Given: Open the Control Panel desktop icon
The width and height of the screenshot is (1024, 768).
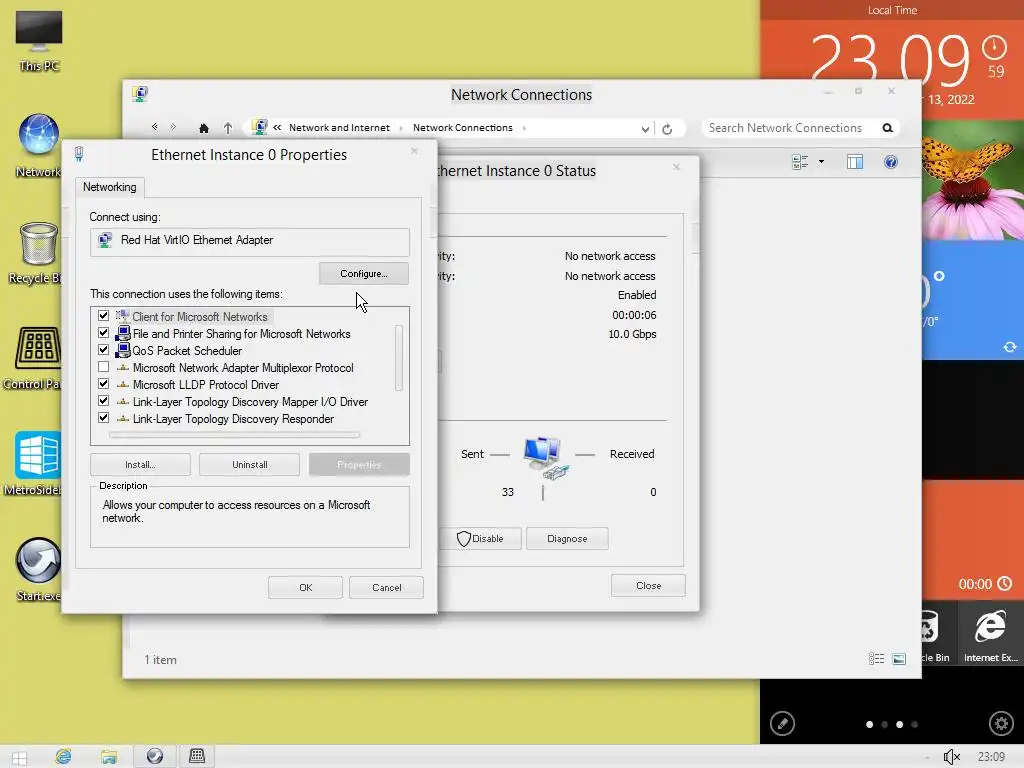Looking at the screenshot, I should point(37,358).
